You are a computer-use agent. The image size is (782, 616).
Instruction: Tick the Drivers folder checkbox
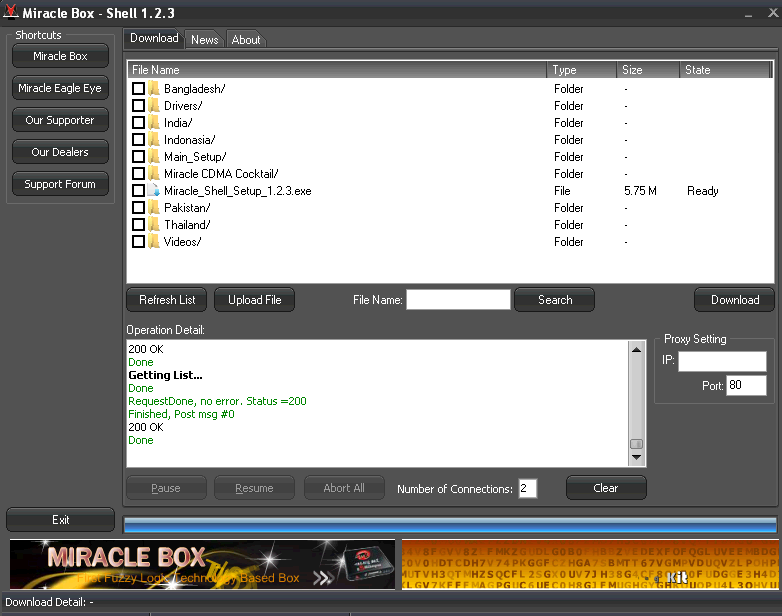138,105
